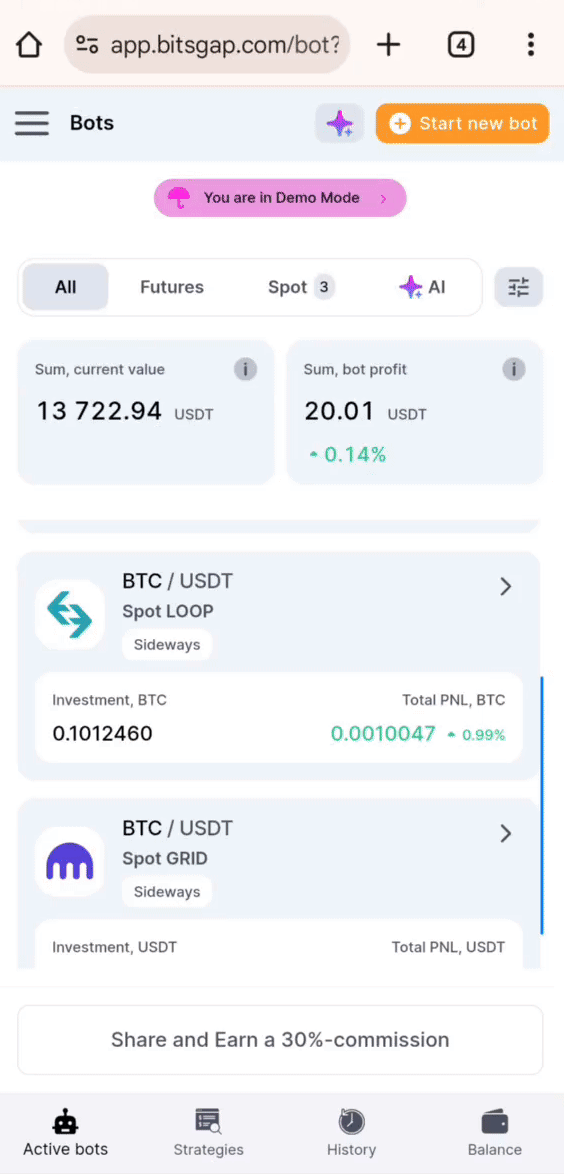Switch to the AI bots tab
Image resolution: width=564 pixels, height=1174 pixels.
point(423,288)
